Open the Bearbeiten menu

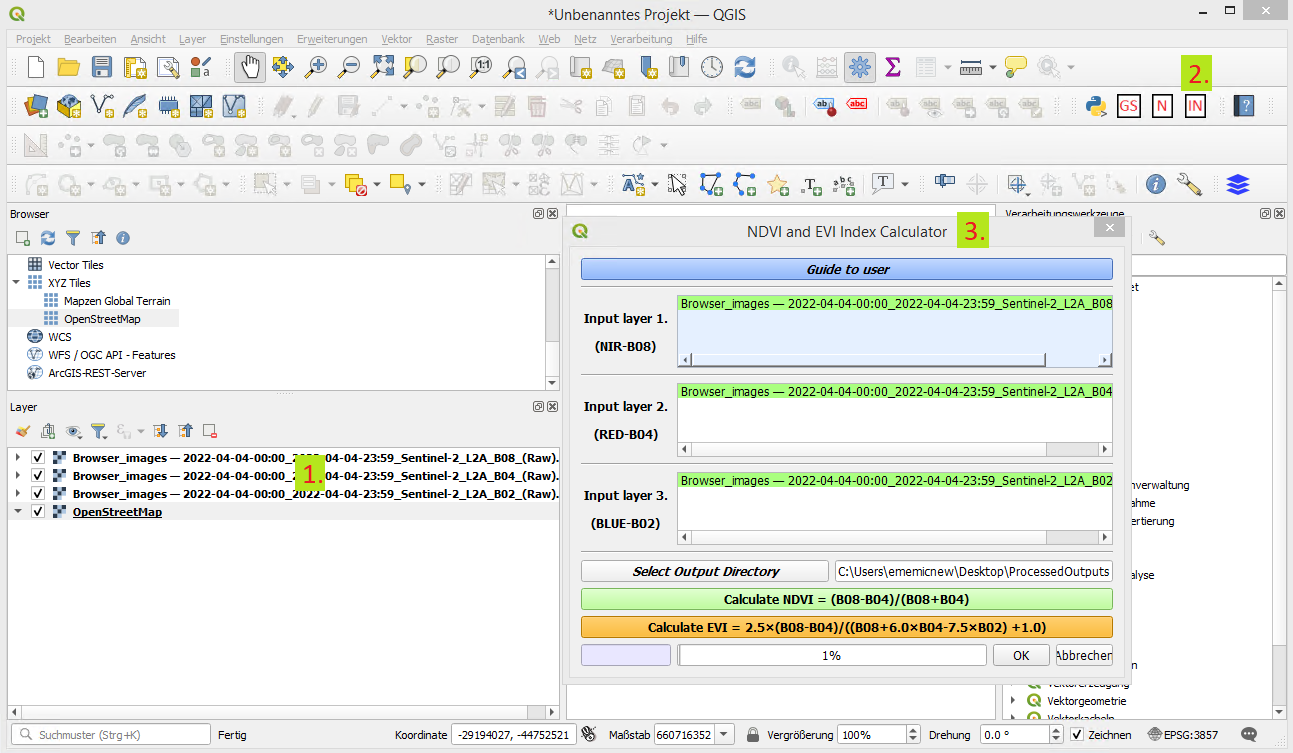90,39
